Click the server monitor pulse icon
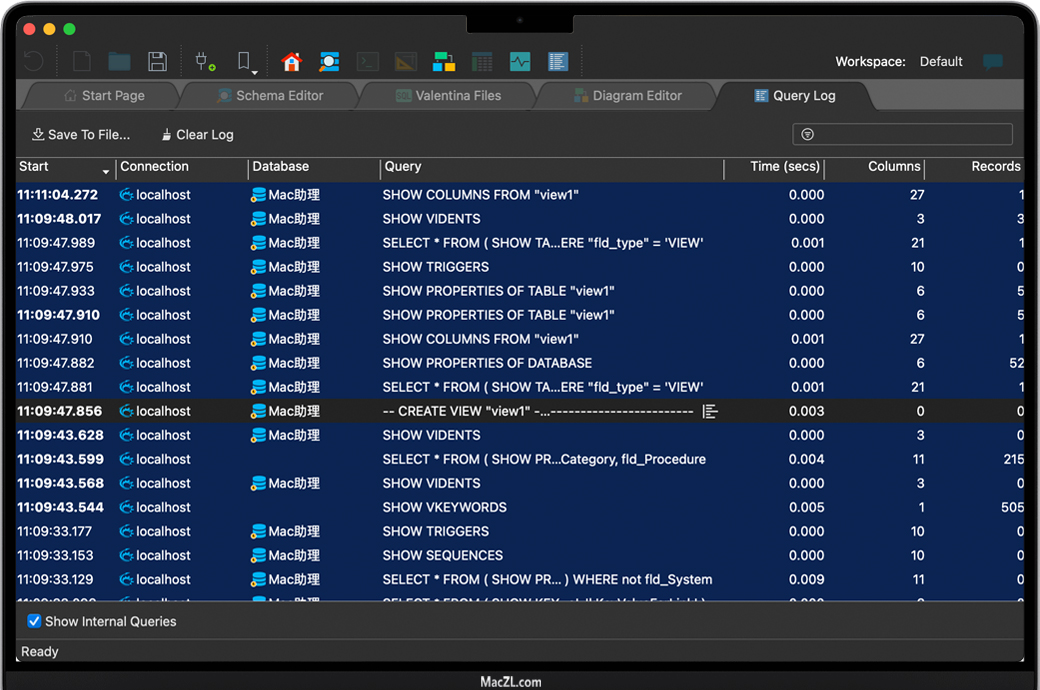 [520, 62]
